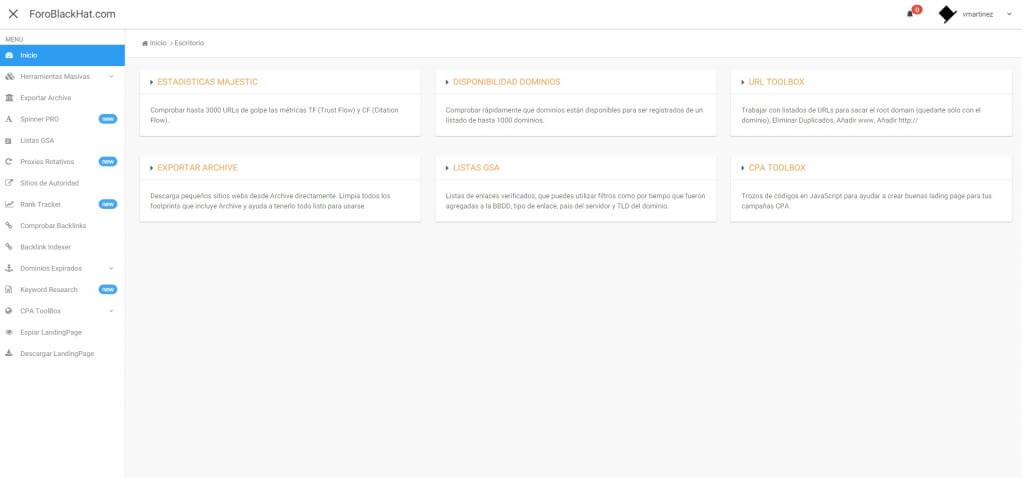Open Comprobar Backlinks in sidebar
The width and height of the screenshot is (1024, 478).
[62, 225]
